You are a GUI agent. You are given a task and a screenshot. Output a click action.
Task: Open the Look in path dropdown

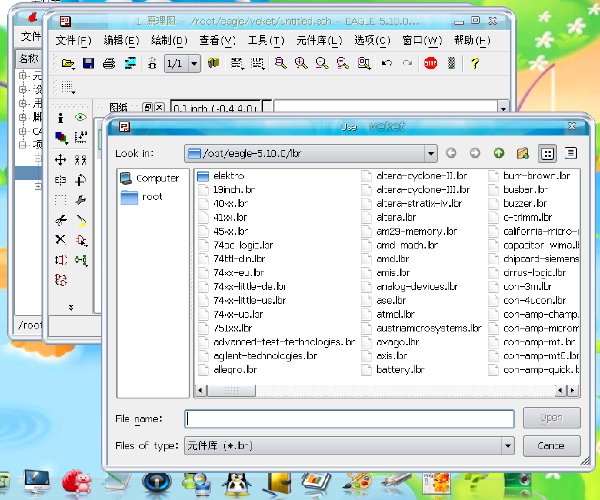click(431, 153)
